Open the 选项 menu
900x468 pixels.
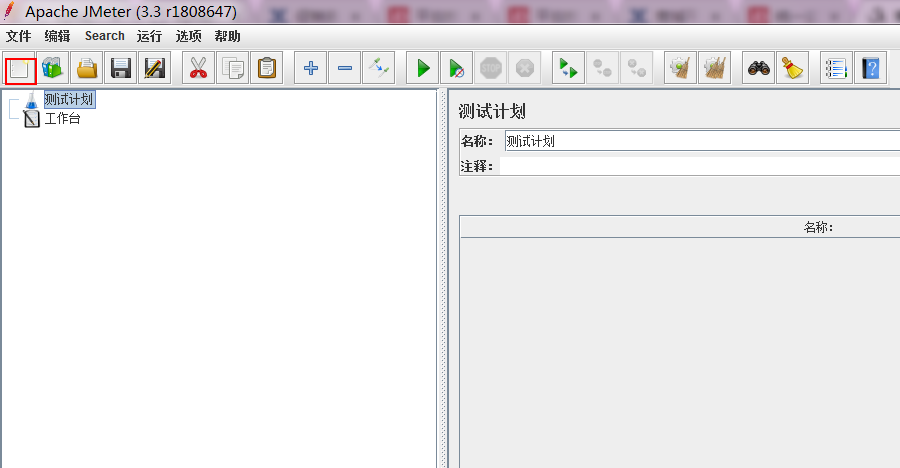pyautogui.click(x=188, y=36)
